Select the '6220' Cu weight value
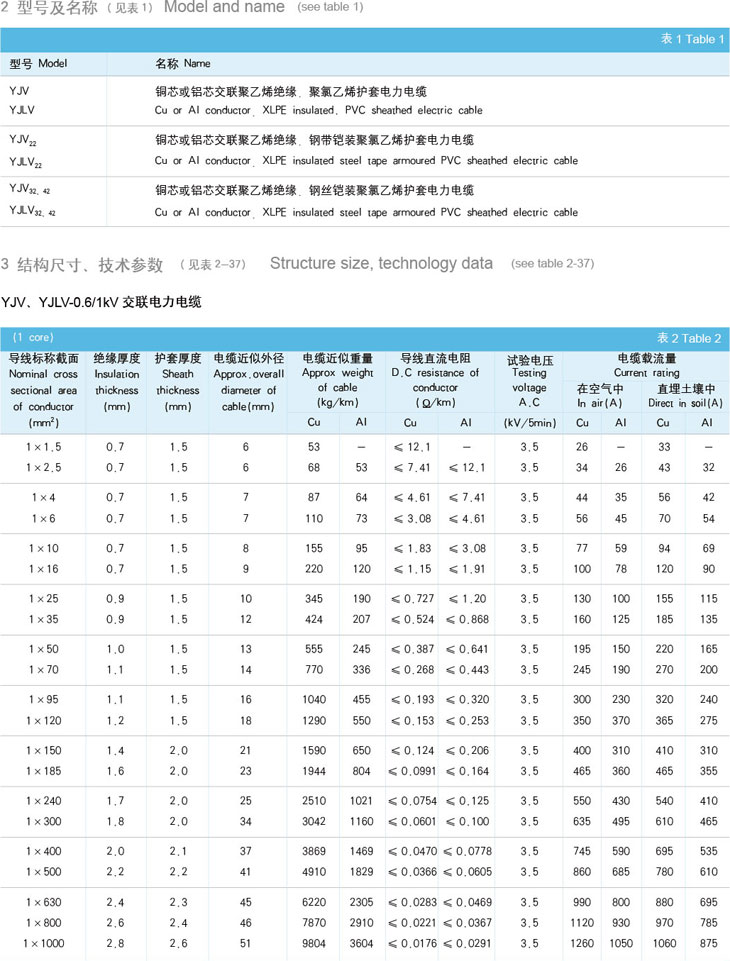Image resolution: width=730 pixels, height=961 pixels. [x=314, y=902]
